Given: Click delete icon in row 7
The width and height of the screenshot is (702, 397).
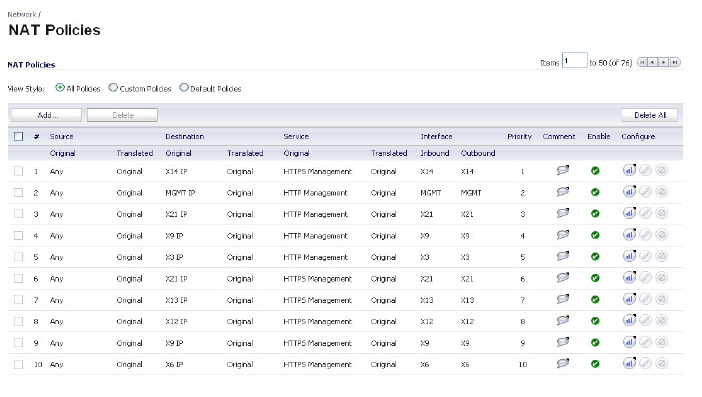Looking at the screenshot, I should (661, 299).
